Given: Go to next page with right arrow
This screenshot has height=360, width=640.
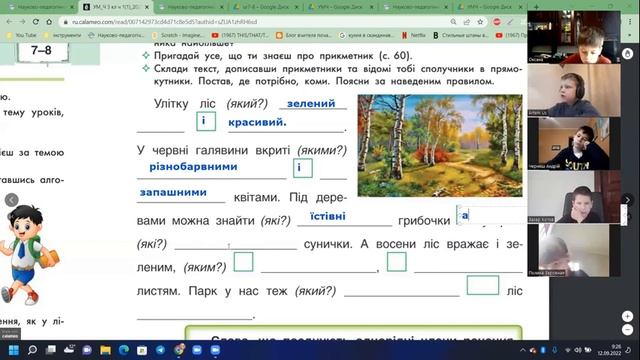Looking at the screenshot, I should [627, 200].
